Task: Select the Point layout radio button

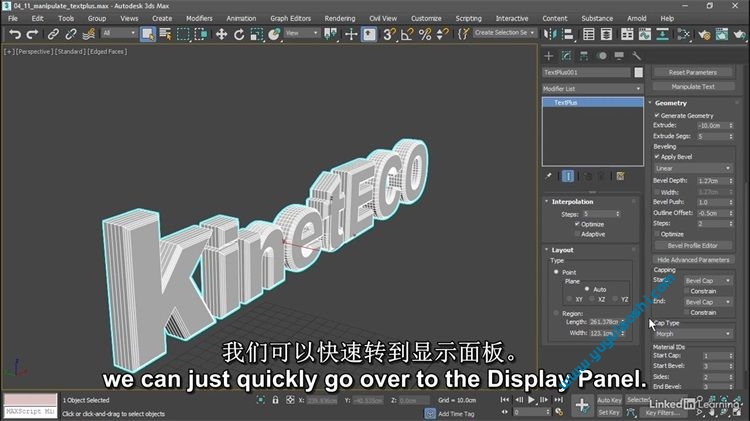Action: click(556, 272)
